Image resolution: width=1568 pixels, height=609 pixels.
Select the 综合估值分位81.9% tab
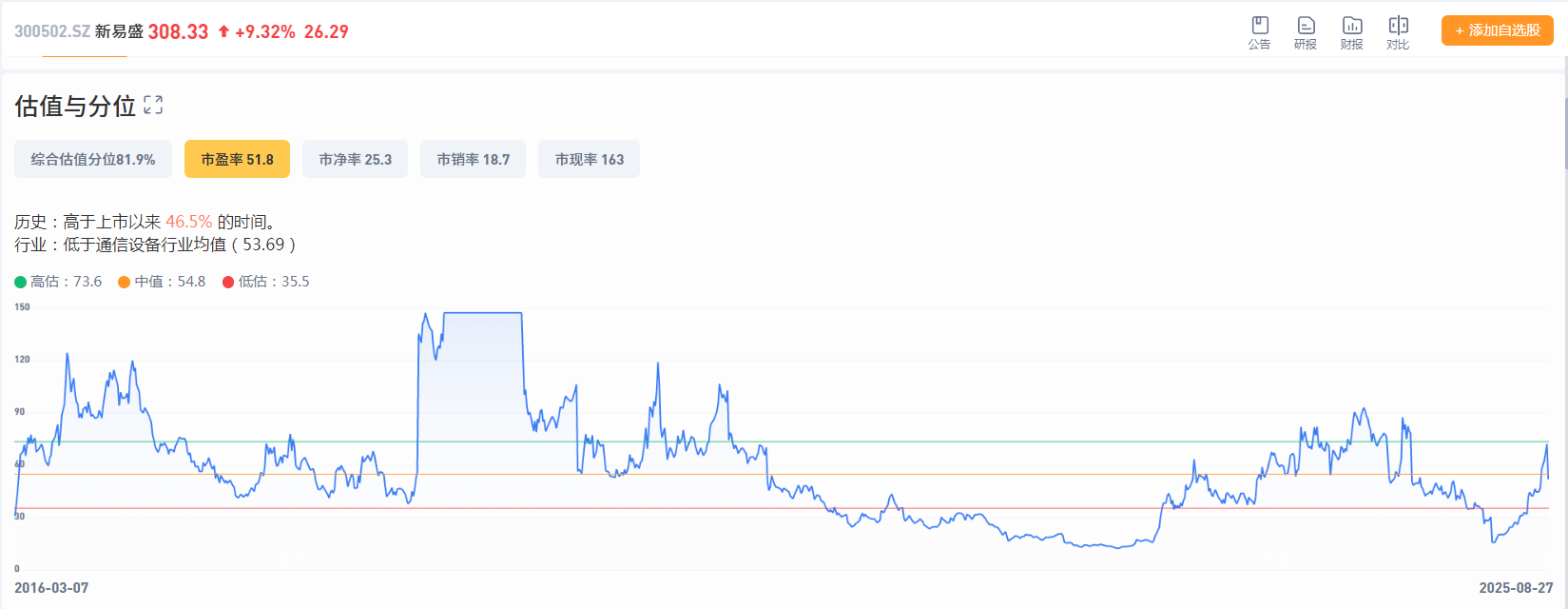(92, 159)
